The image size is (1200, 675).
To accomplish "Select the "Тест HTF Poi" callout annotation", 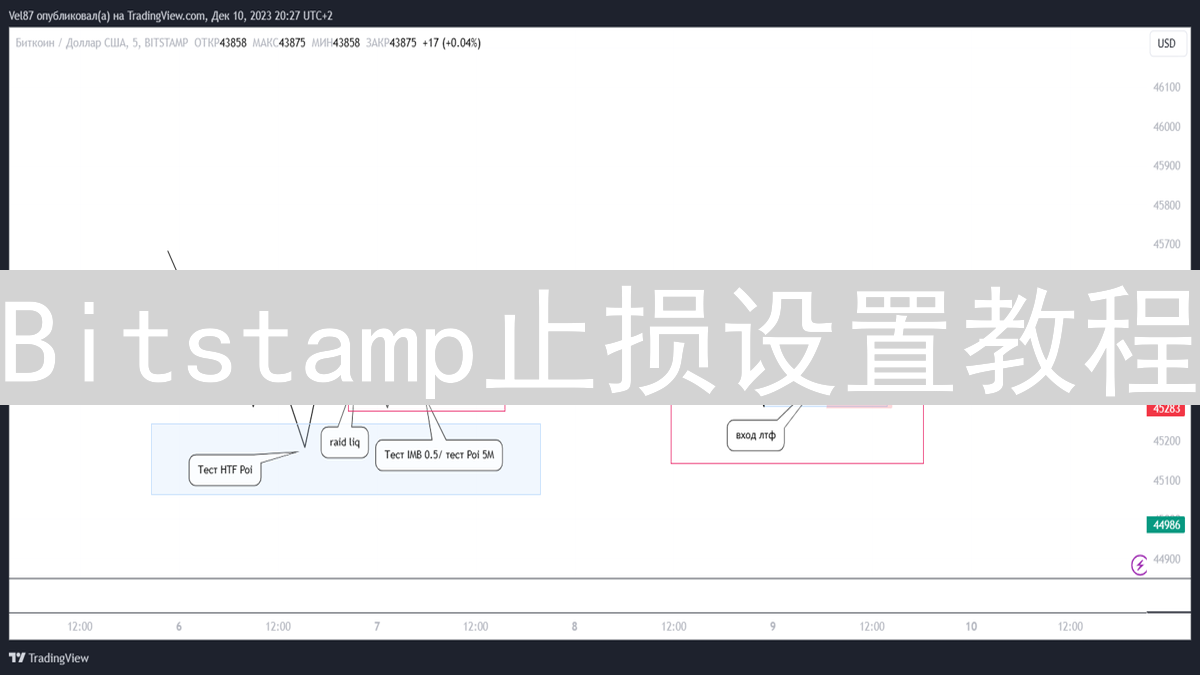I will click(x=225, y=470).
